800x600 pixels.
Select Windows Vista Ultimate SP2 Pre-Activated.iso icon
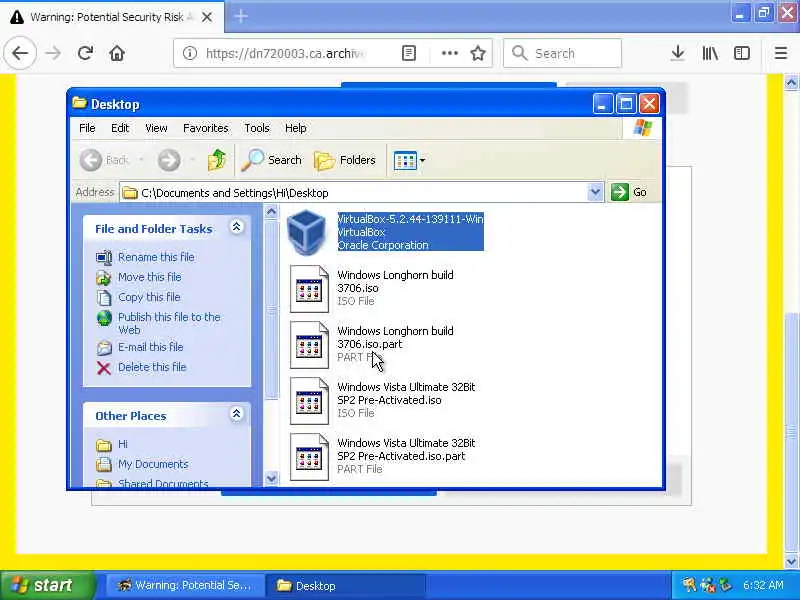pyautogui.click(x=309, y=401)
